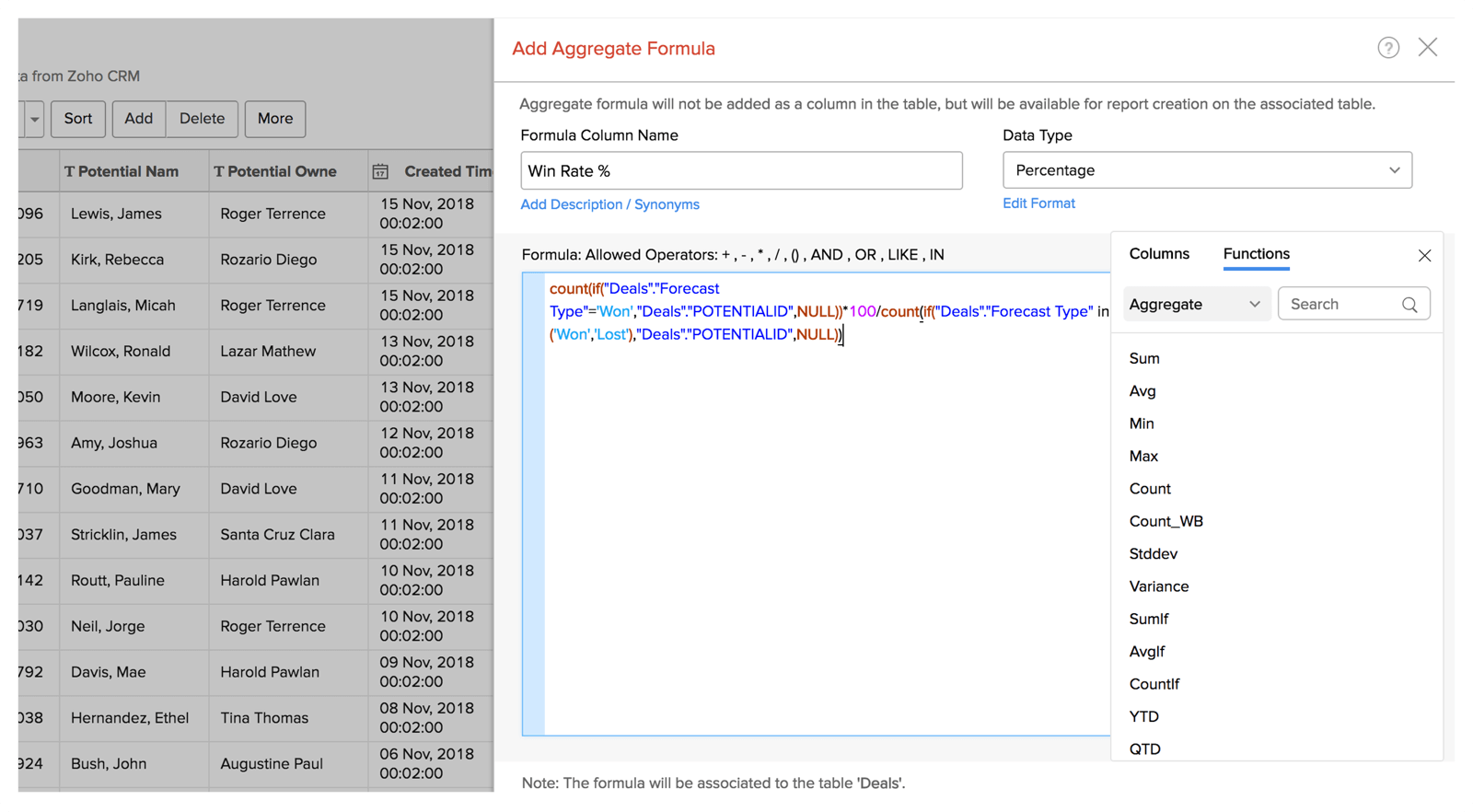Click the Add Description / Synonyms link
The height and width of the screenshot is (812, 1473).
click(x=609, y=204)
